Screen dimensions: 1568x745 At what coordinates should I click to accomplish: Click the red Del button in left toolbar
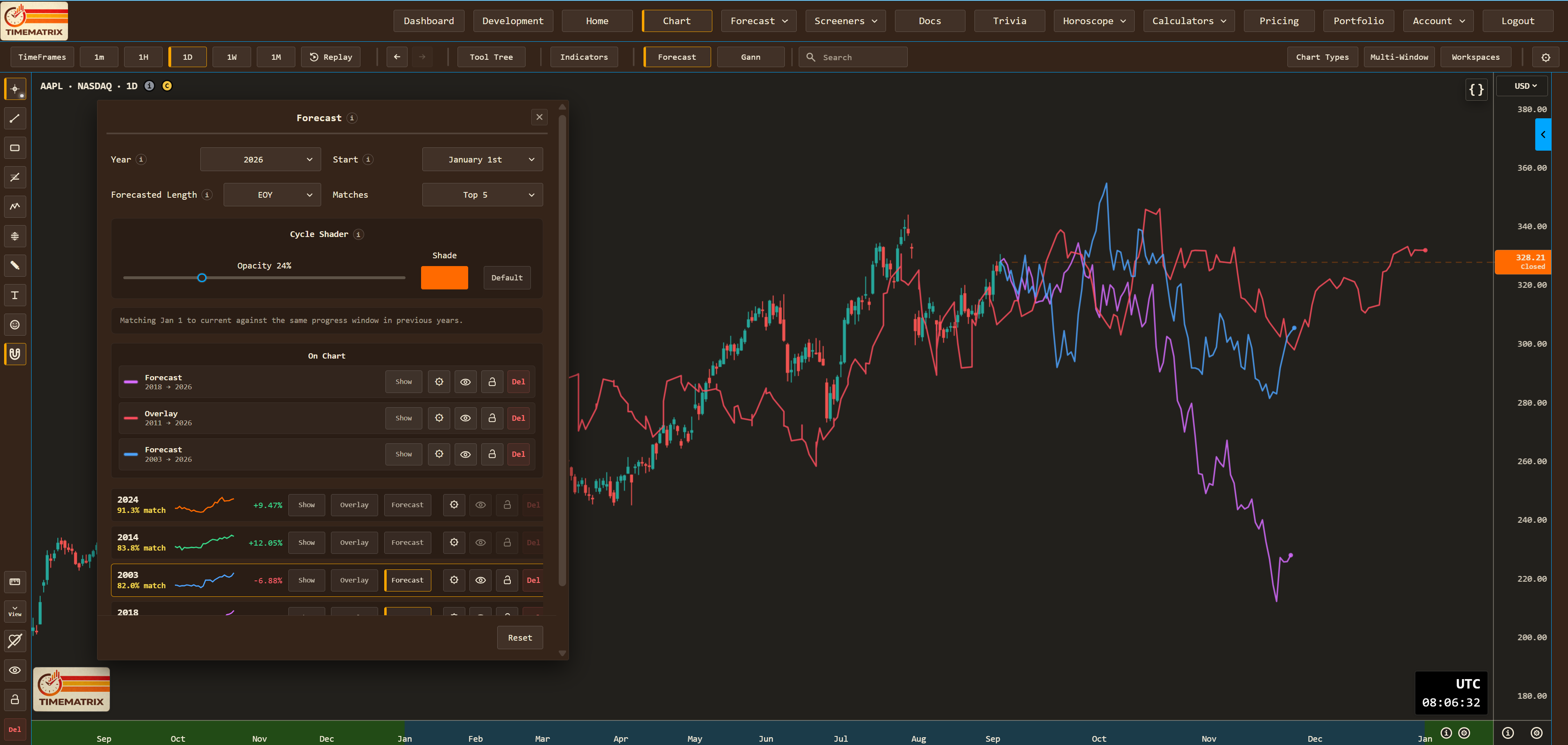(x=15, y=729)
